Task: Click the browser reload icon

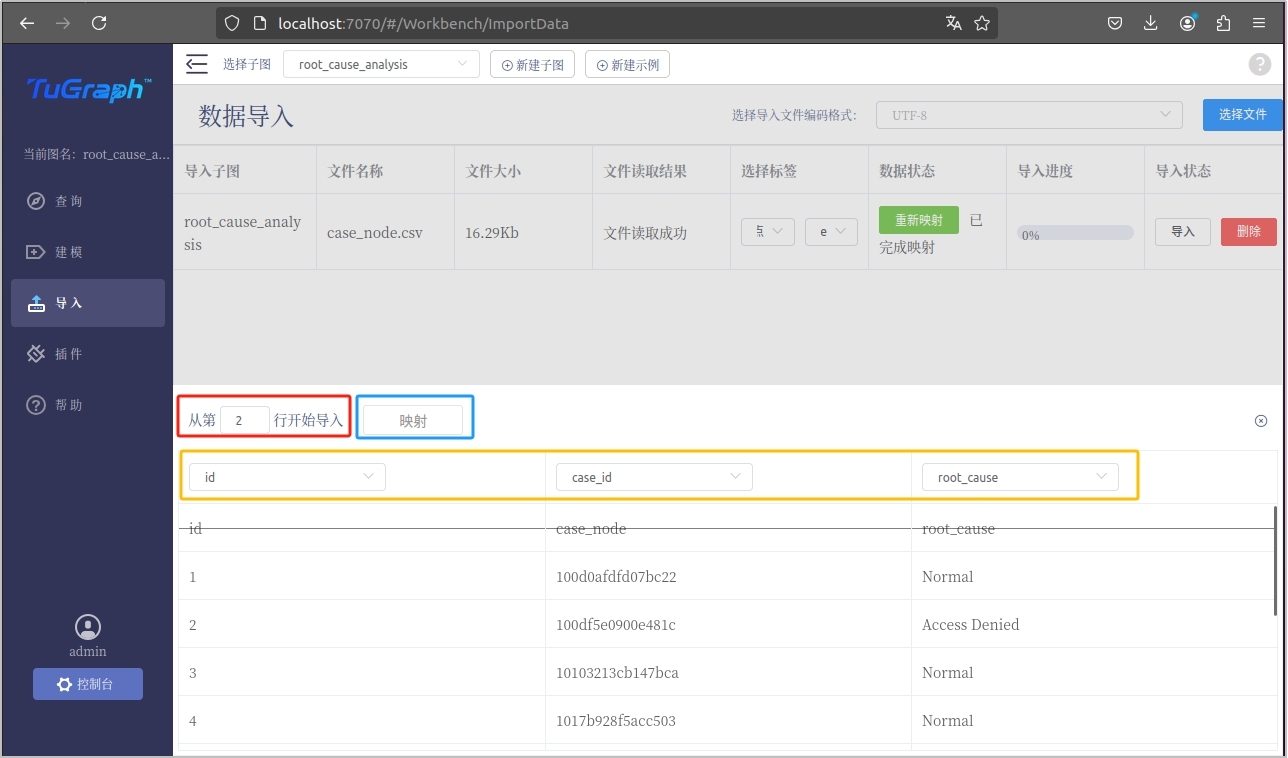Action: 99,23
